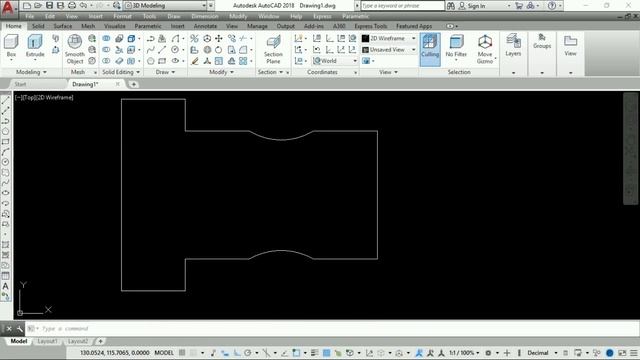Switch to the Layout2 tab
This screenshot has width=640, height=360.
click(x=78, y=341)
